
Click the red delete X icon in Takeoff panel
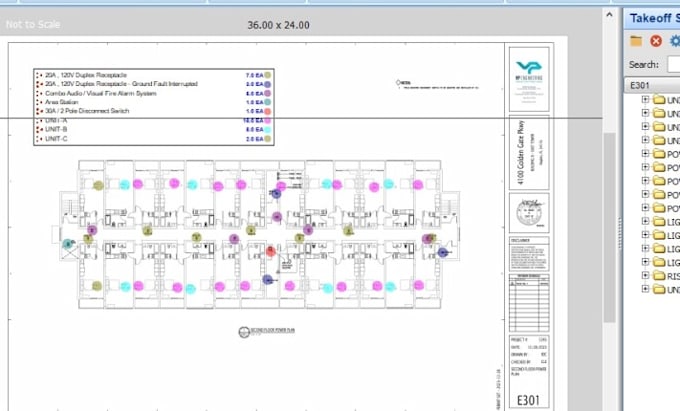tap(656, 41)
